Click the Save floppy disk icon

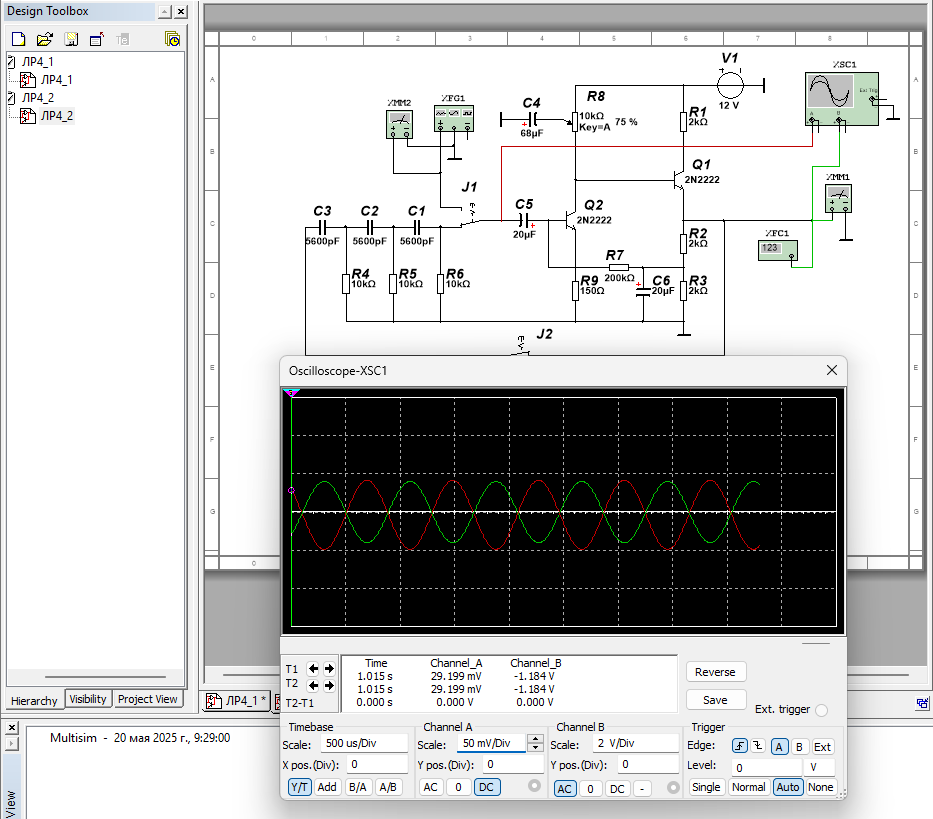[71, 39]
